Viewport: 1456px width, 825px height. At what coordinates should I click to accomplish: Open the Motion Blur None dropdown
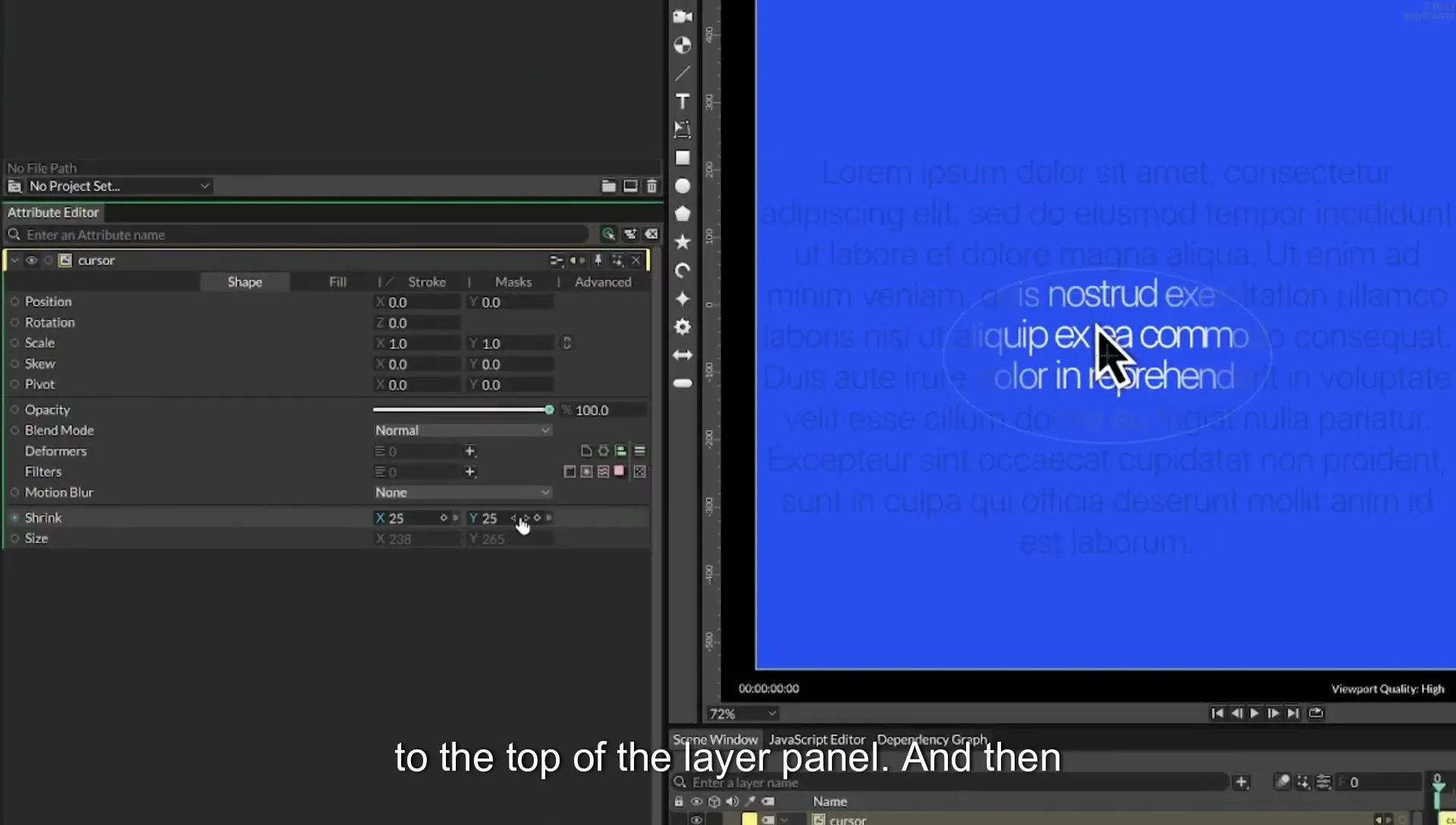coord(463,492)
